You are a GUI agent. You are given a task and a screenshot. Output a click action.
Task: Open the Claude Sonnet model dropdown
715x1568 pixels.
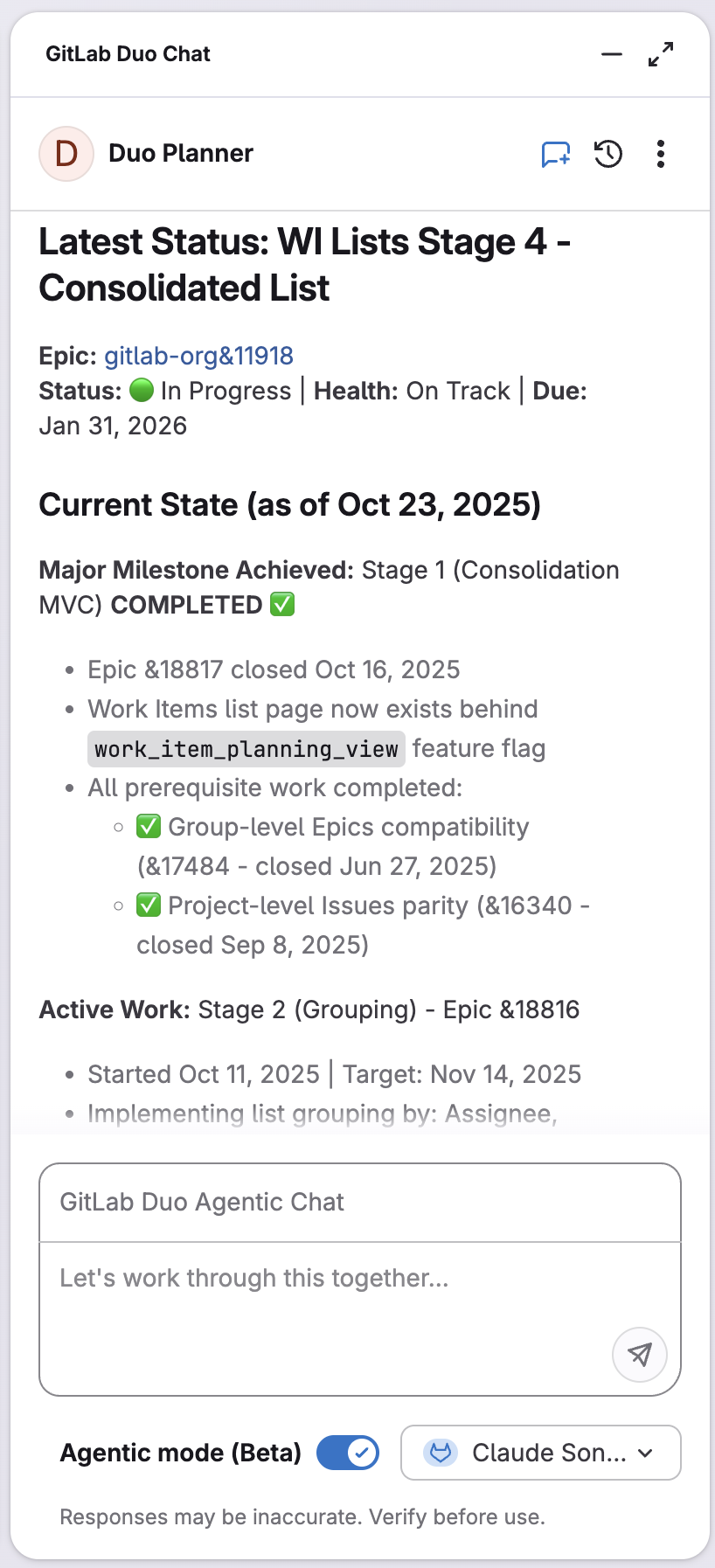pos(540,1453)
